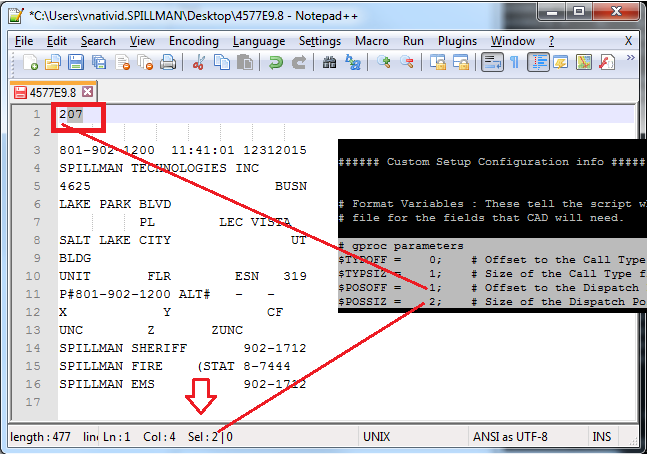Click the Save All toolbar icon
The image size is (647, 454).
point(99,63)
